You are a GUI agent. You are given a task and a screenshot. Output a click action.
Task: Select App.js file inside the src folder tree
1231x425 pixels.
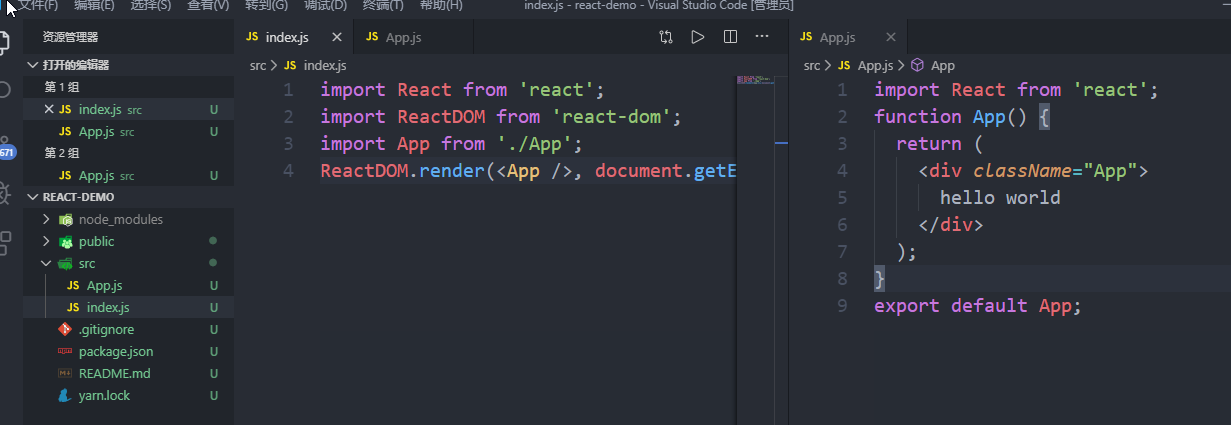[128, 285]
